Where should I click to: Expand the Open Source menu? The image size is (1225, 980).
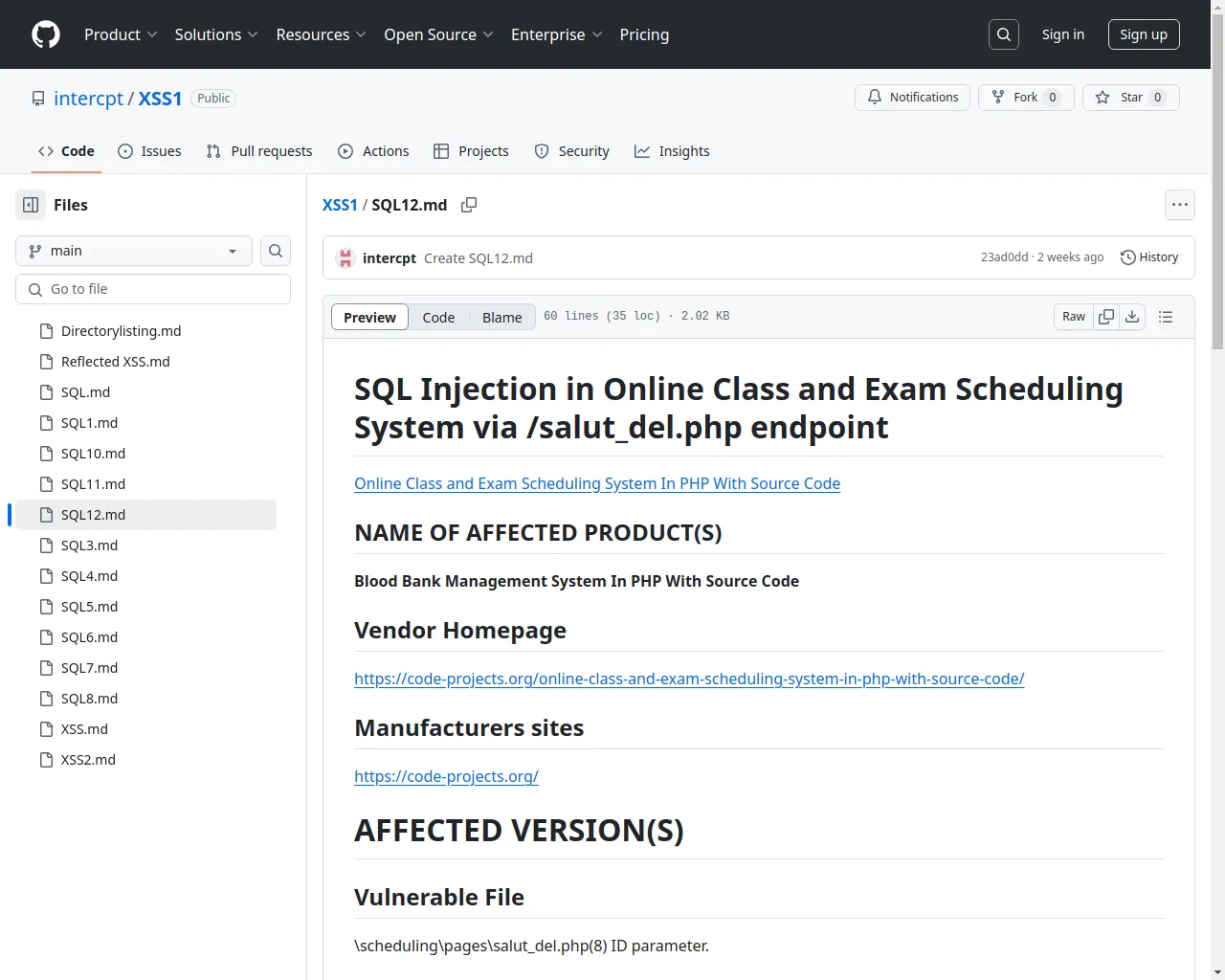coord(438,34)
